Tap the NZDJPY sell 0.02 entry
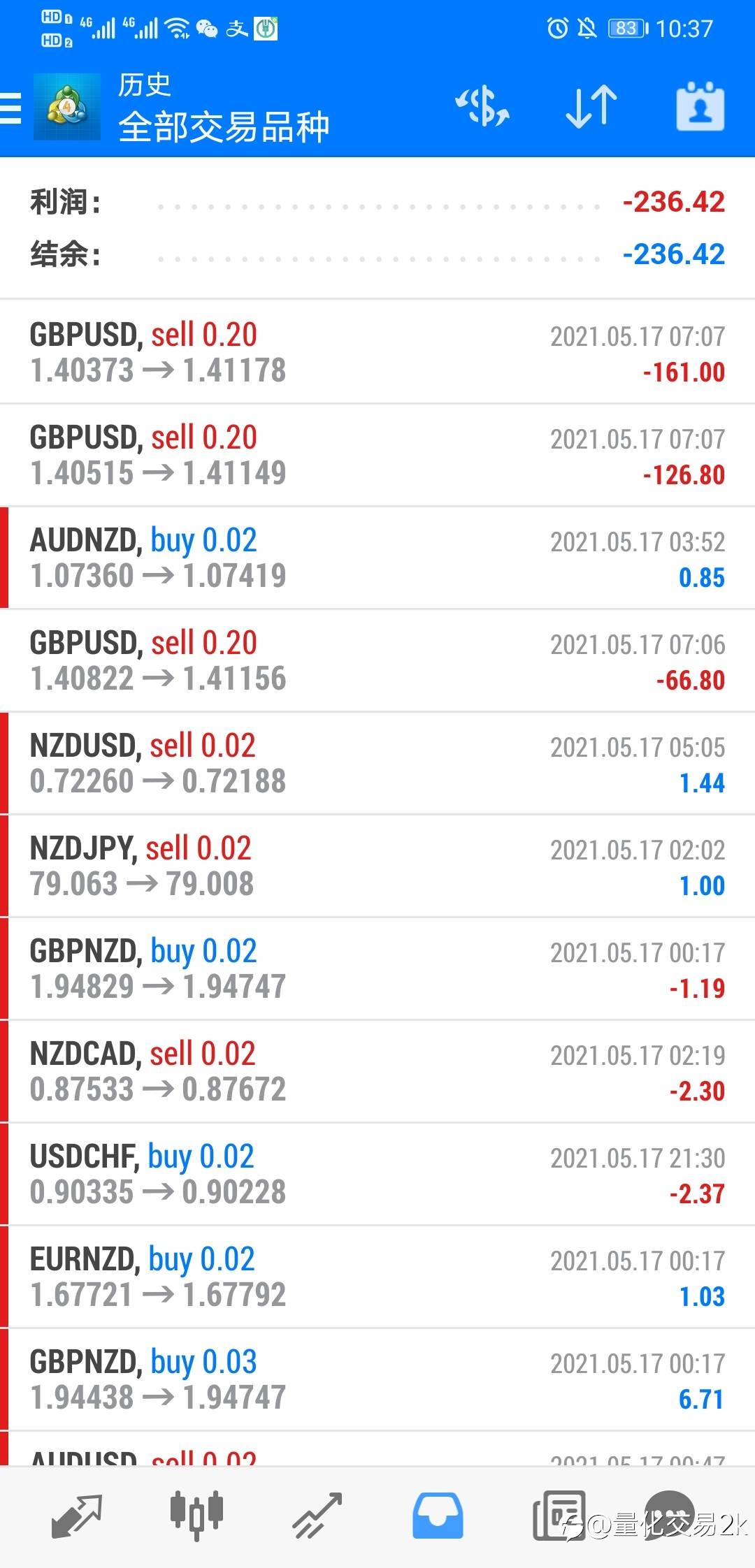 (x=377, y=866)
